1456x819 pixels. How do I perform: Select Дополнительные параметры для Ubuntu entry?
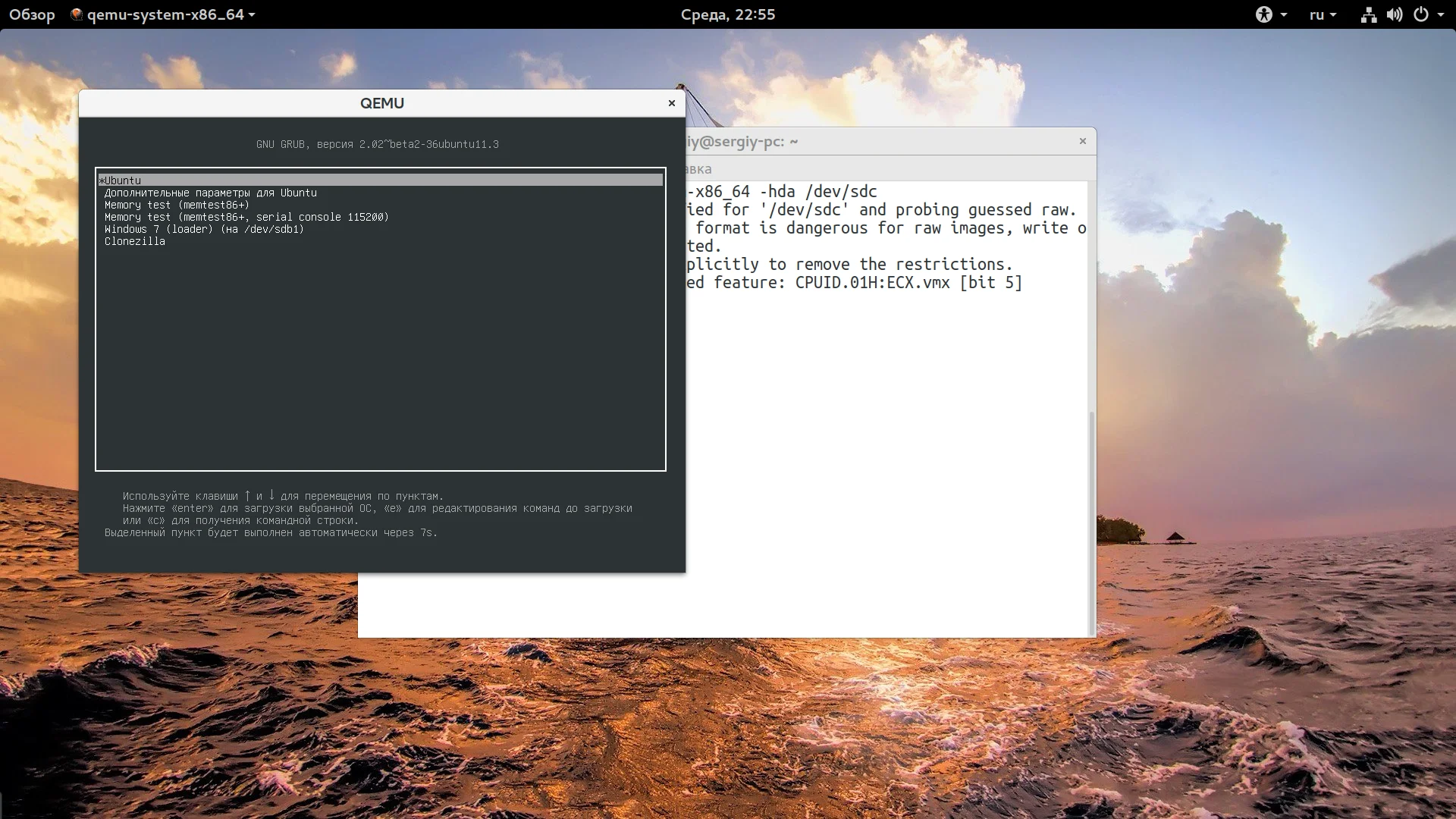click(x=210, y=193)
